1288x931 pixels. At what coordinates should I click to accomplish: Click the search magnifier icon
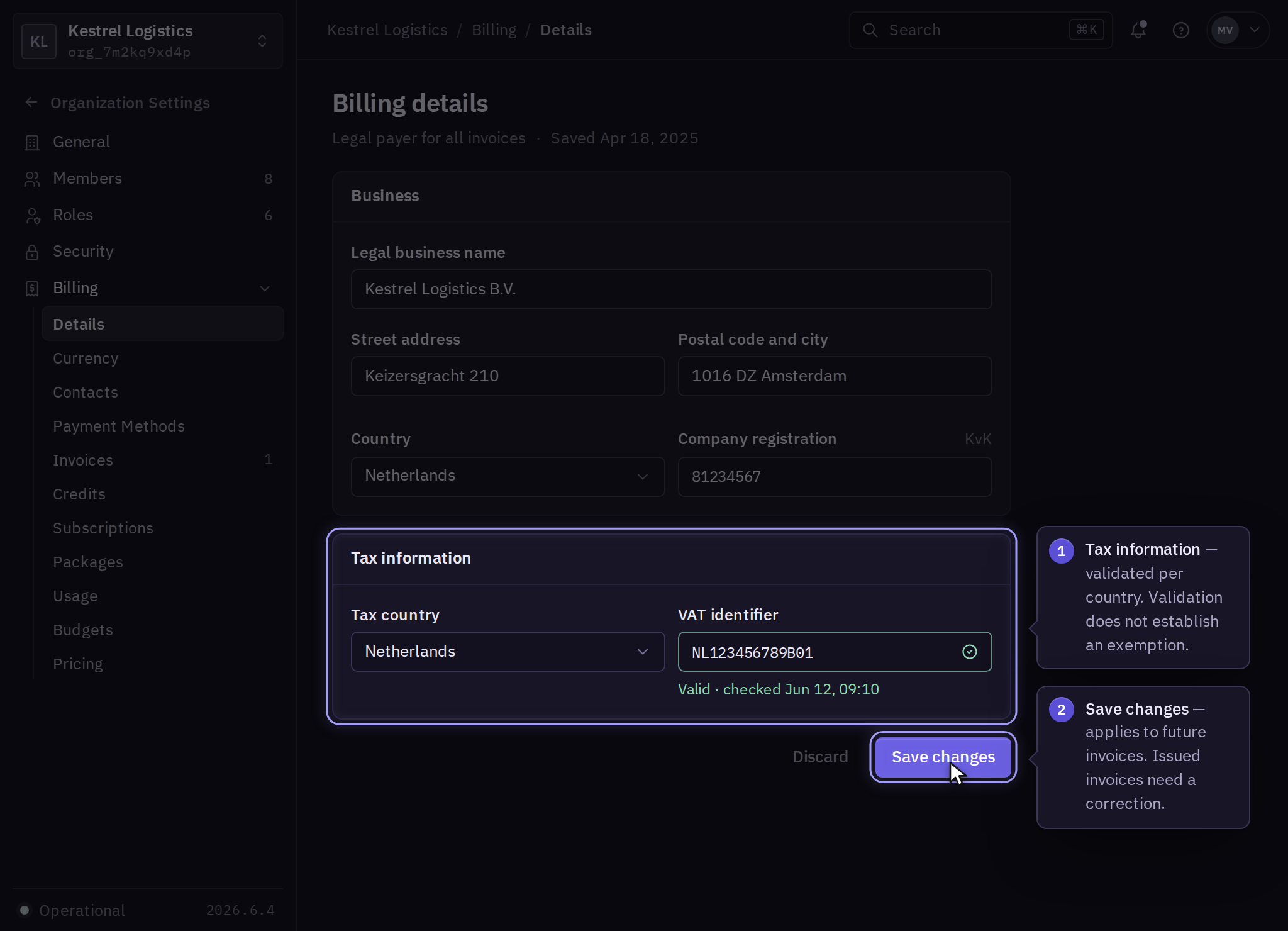870,30
